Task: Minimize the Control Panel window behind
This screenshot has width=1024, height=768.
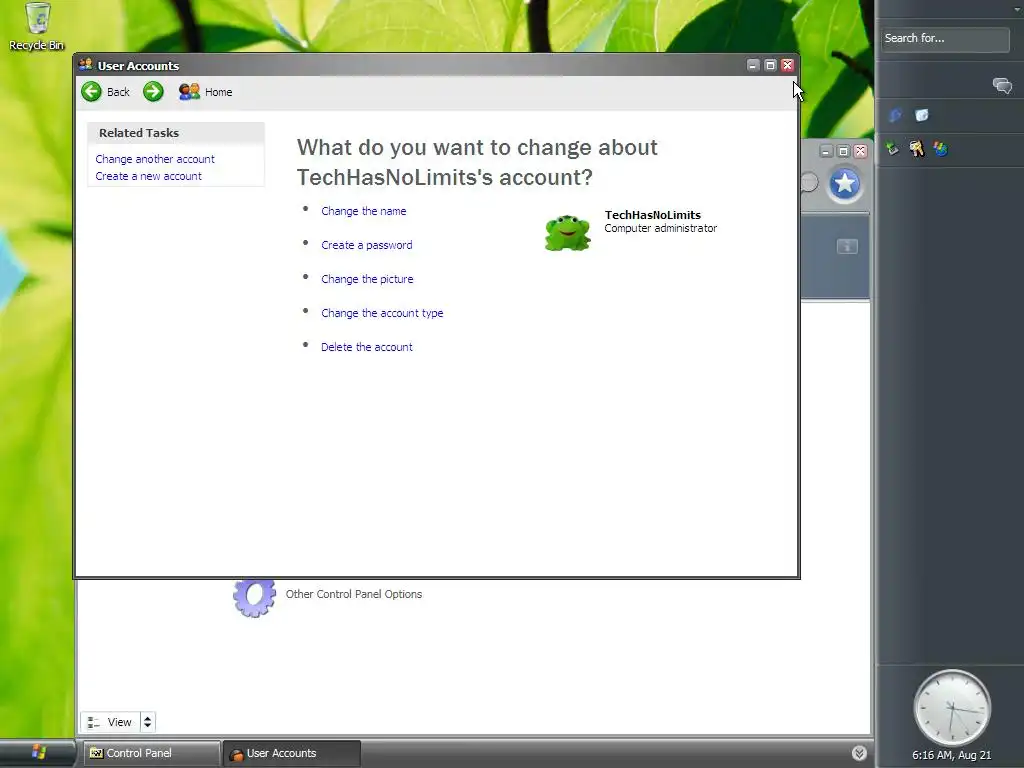Action: pos(826,152)
